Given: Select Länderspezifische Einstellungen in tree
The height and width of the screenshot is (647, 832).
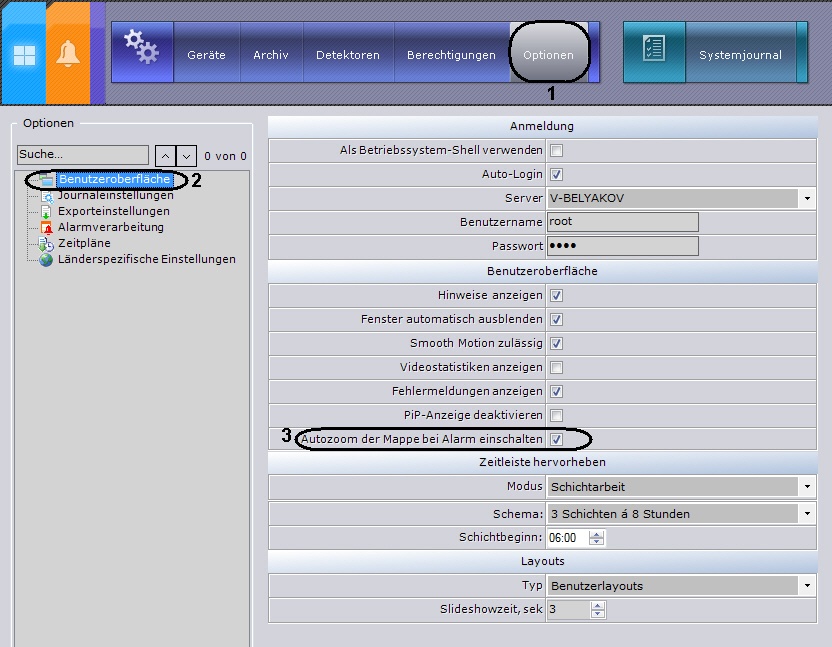Looking at the screenshot, I should click(x=146, y=260).
